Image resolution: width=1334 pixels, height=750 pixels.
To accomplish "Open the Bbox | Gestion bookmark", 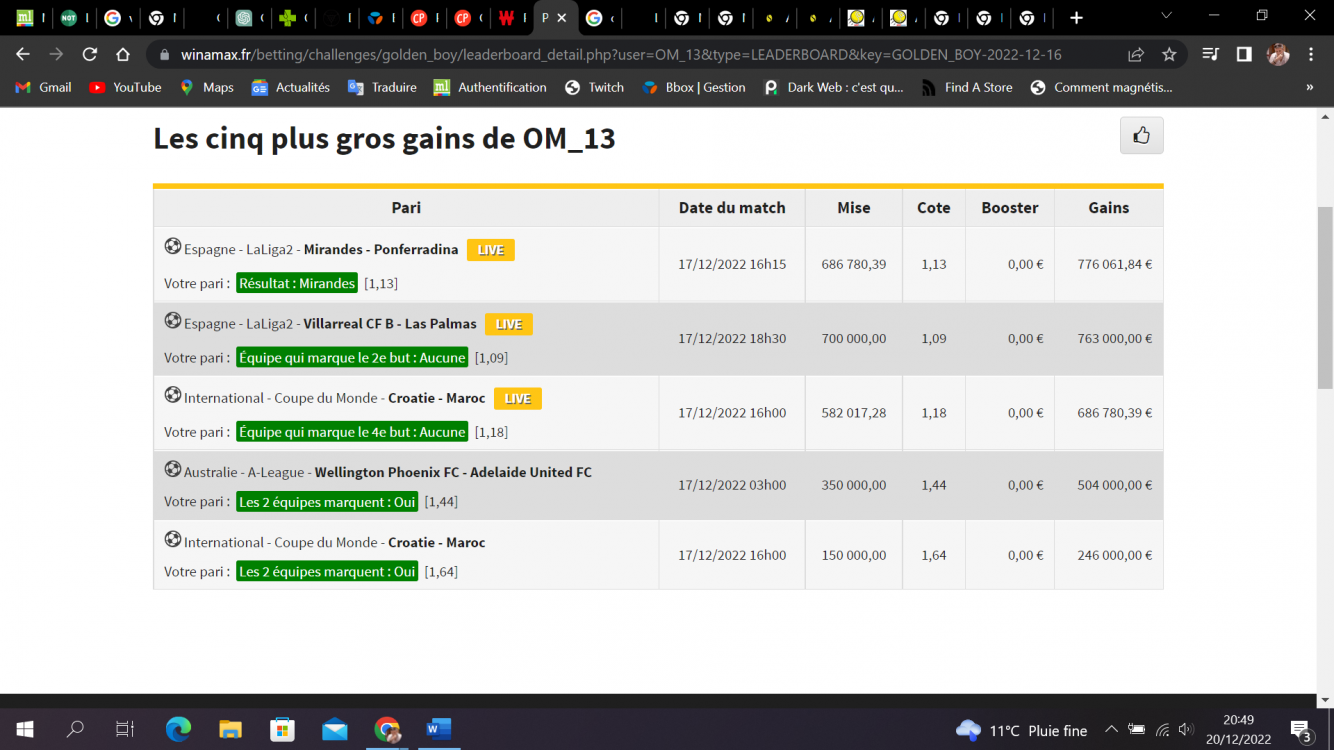I will 694,87.
